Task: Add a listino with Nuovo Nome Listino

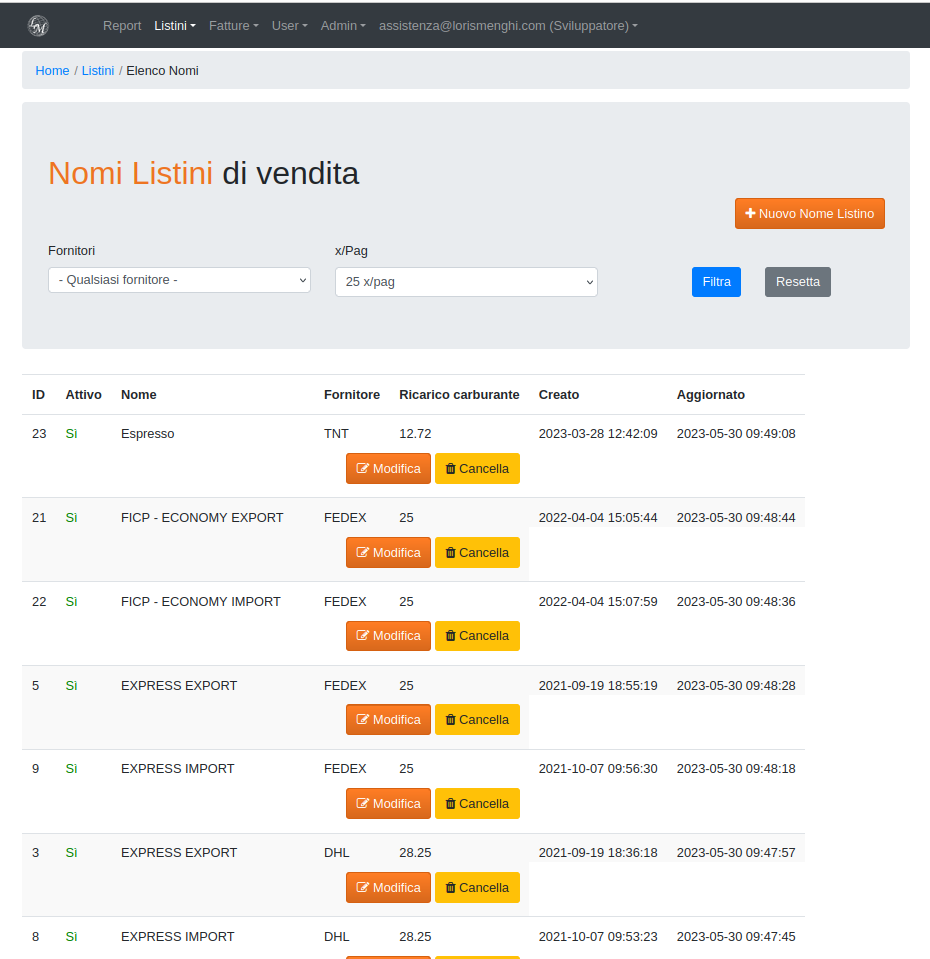Action: pos(809,214)
